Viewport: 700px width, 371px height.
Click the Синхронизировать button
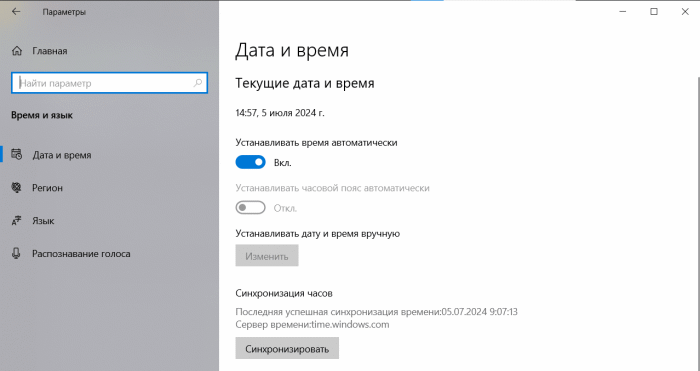coord(287,348)
